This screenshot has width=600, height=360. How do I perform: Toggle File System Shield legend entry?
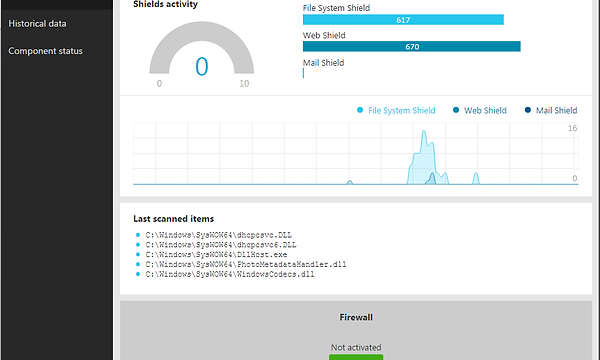[x=396, y=110]
